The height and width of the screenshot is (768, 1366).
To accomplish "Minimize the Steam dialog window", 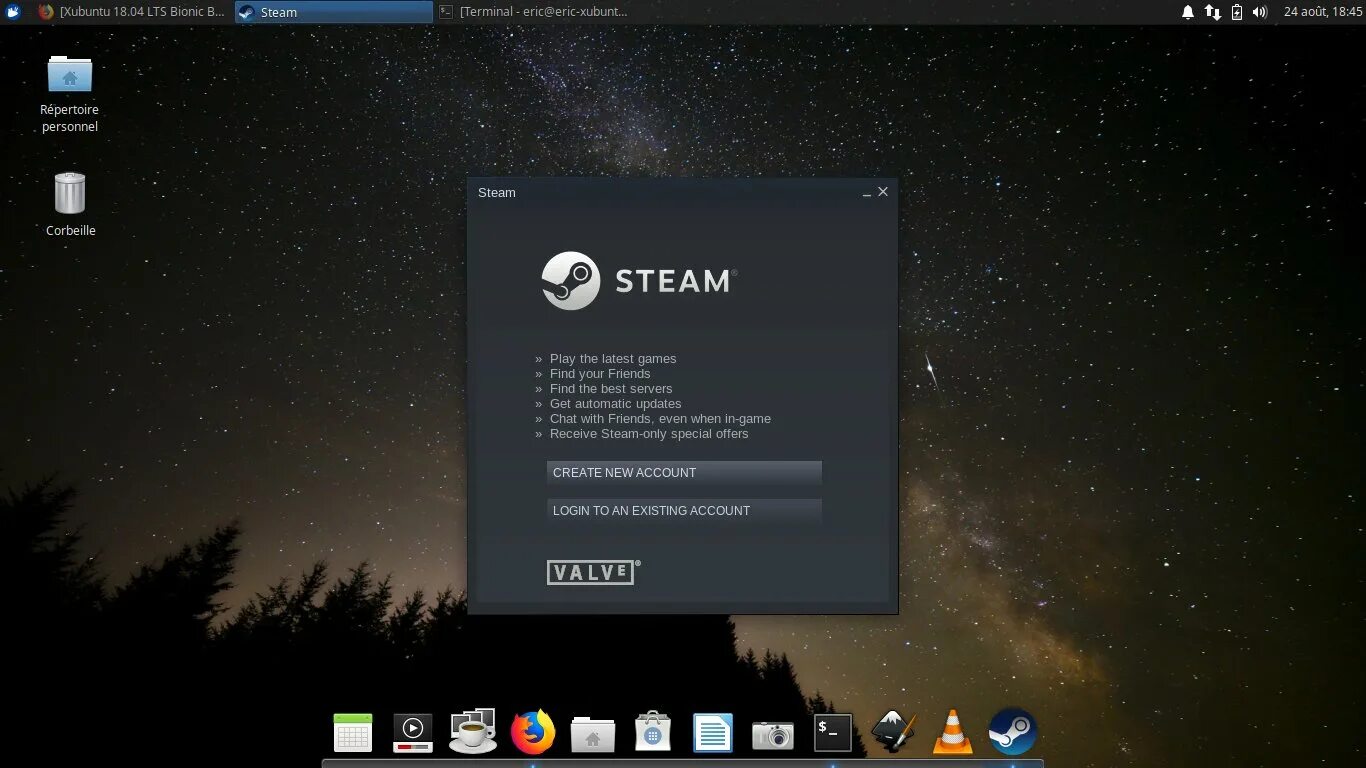I will pyautogui.click(x=867, y=193).
